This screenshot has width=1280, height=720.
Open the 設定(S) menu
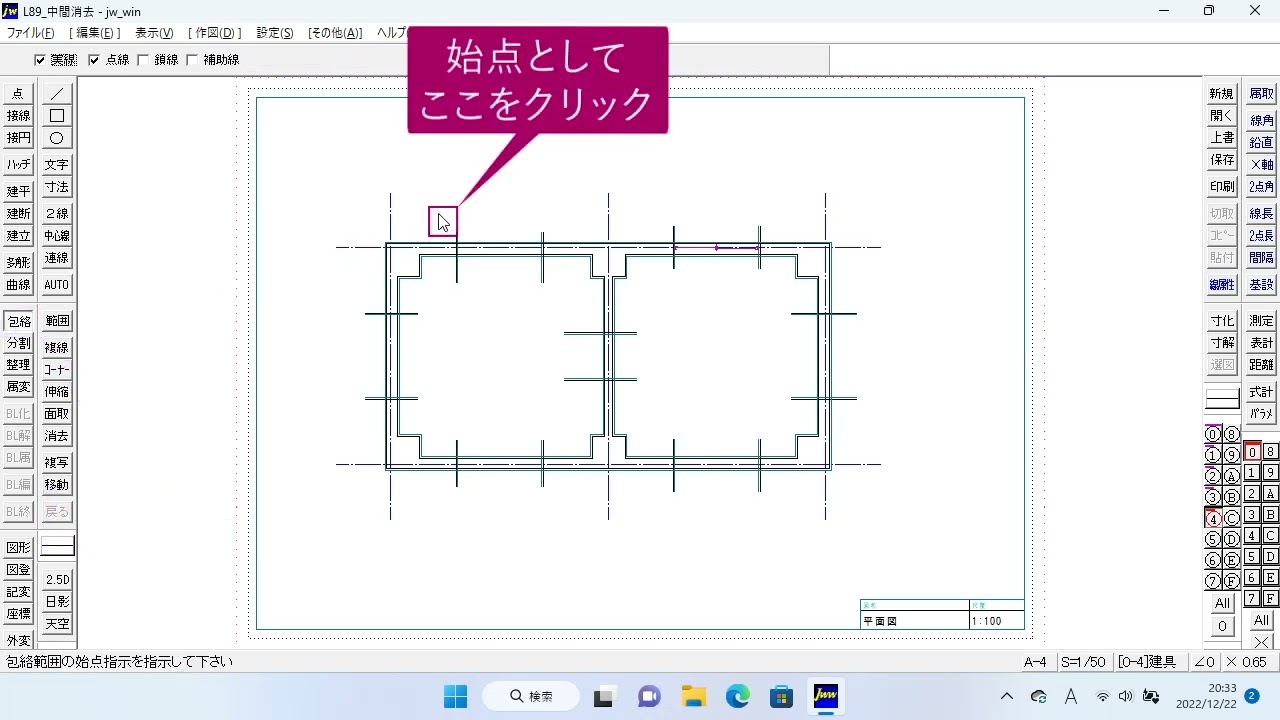275,33
